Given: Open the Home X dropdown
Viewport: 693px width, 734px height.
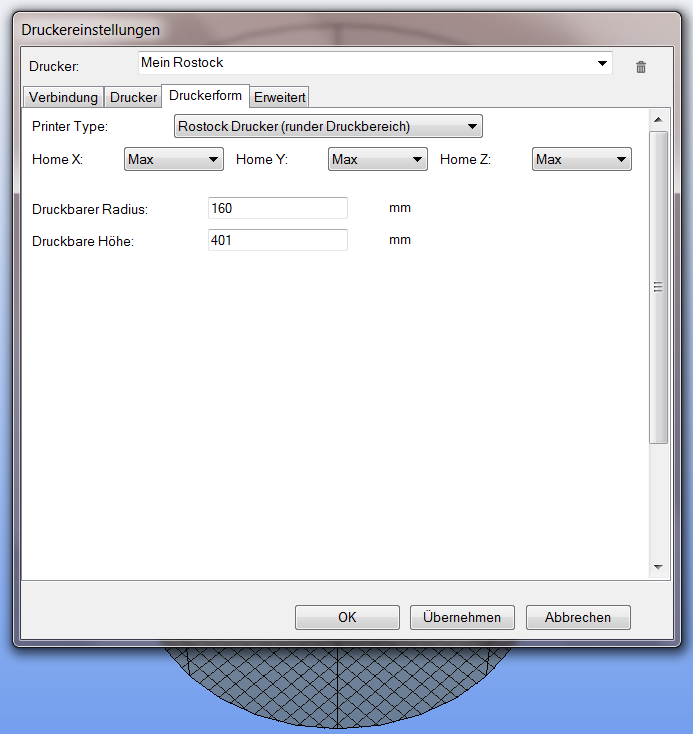Looking at the screenshot, I should click(x=174, y=159).
